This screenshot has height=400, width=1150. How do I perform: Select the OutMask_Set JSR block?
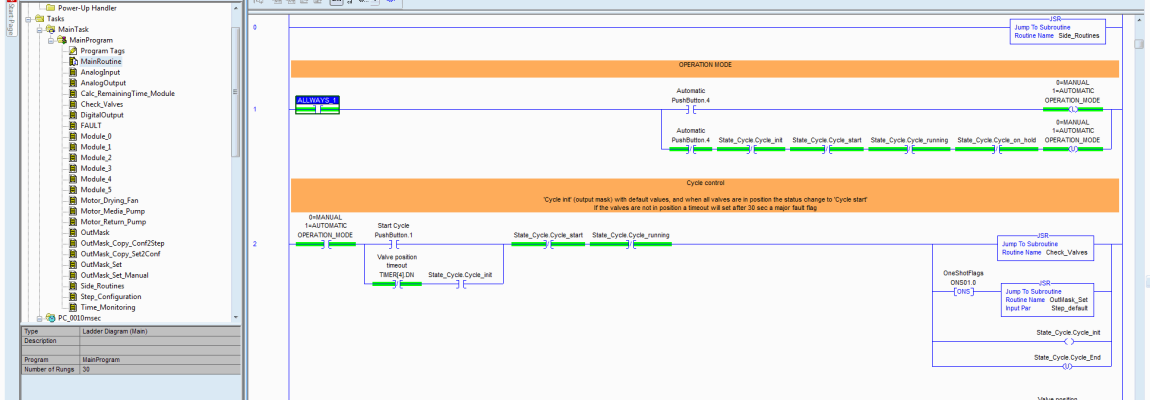coord(1046,299)
